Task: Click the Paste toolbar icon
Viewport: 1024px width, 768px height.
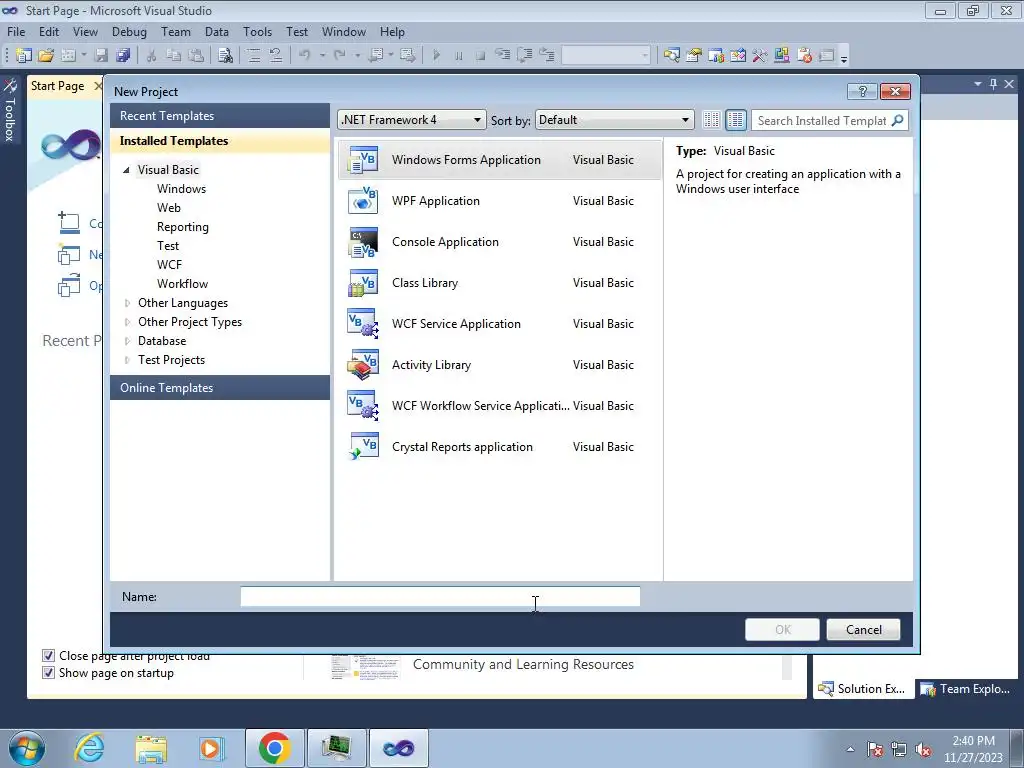Action: tap(196, 56)
